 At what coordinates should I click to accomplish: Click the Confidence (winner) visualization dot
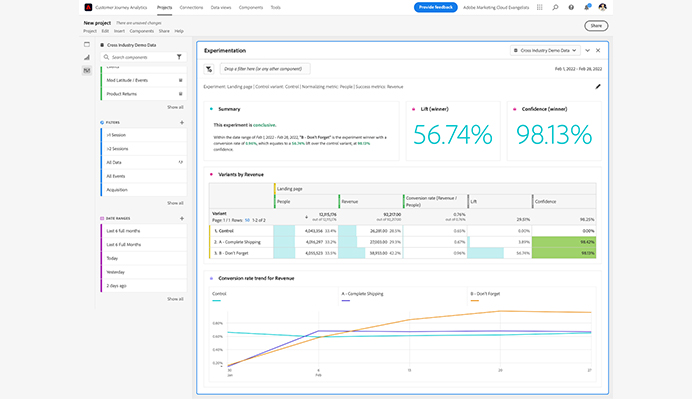515,109
